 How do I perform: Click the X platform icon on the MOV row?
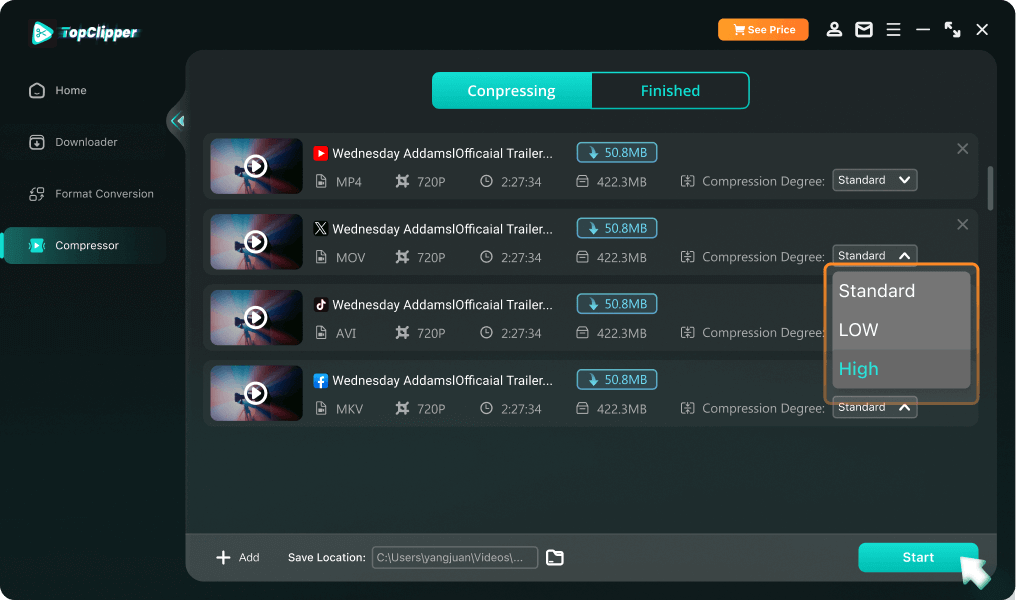320,229
